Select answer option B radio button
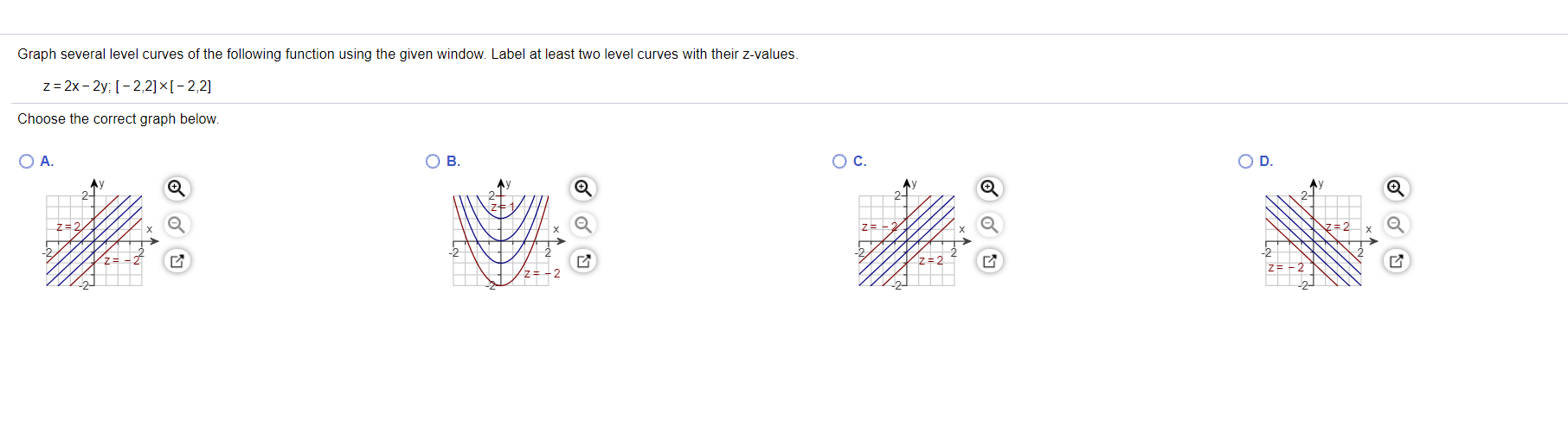This screenshot has width=1568, height=421. [434, 162]
